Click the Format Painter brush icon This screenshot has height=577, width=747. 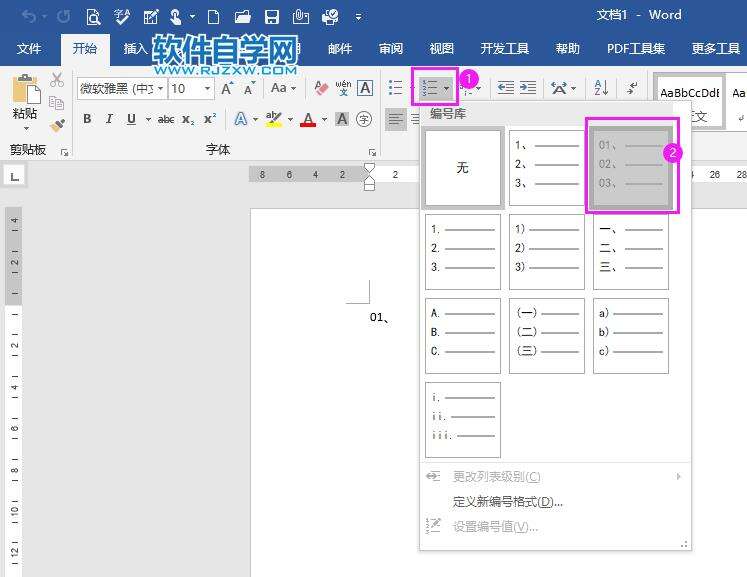[57, 125]
